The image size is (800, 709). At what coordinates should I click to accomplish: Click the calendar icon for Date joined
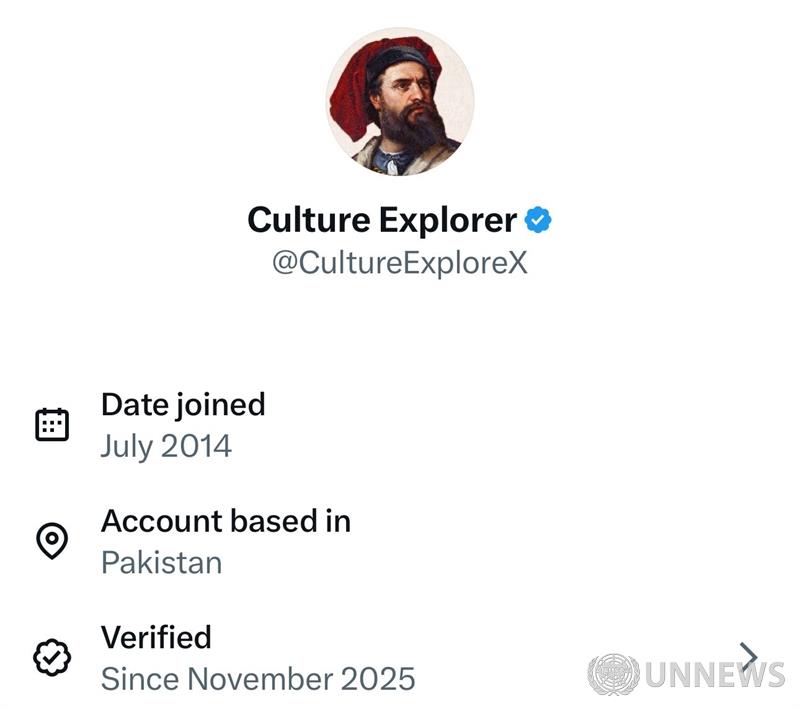[52, 425]
